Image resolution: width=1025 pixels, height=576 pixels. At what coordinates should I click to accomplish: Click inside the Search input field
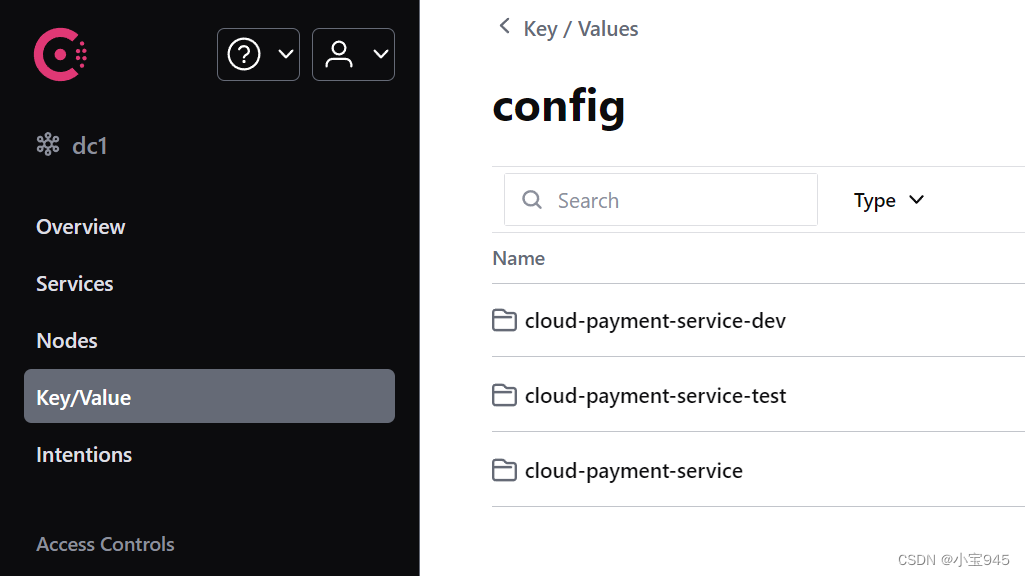660,200
